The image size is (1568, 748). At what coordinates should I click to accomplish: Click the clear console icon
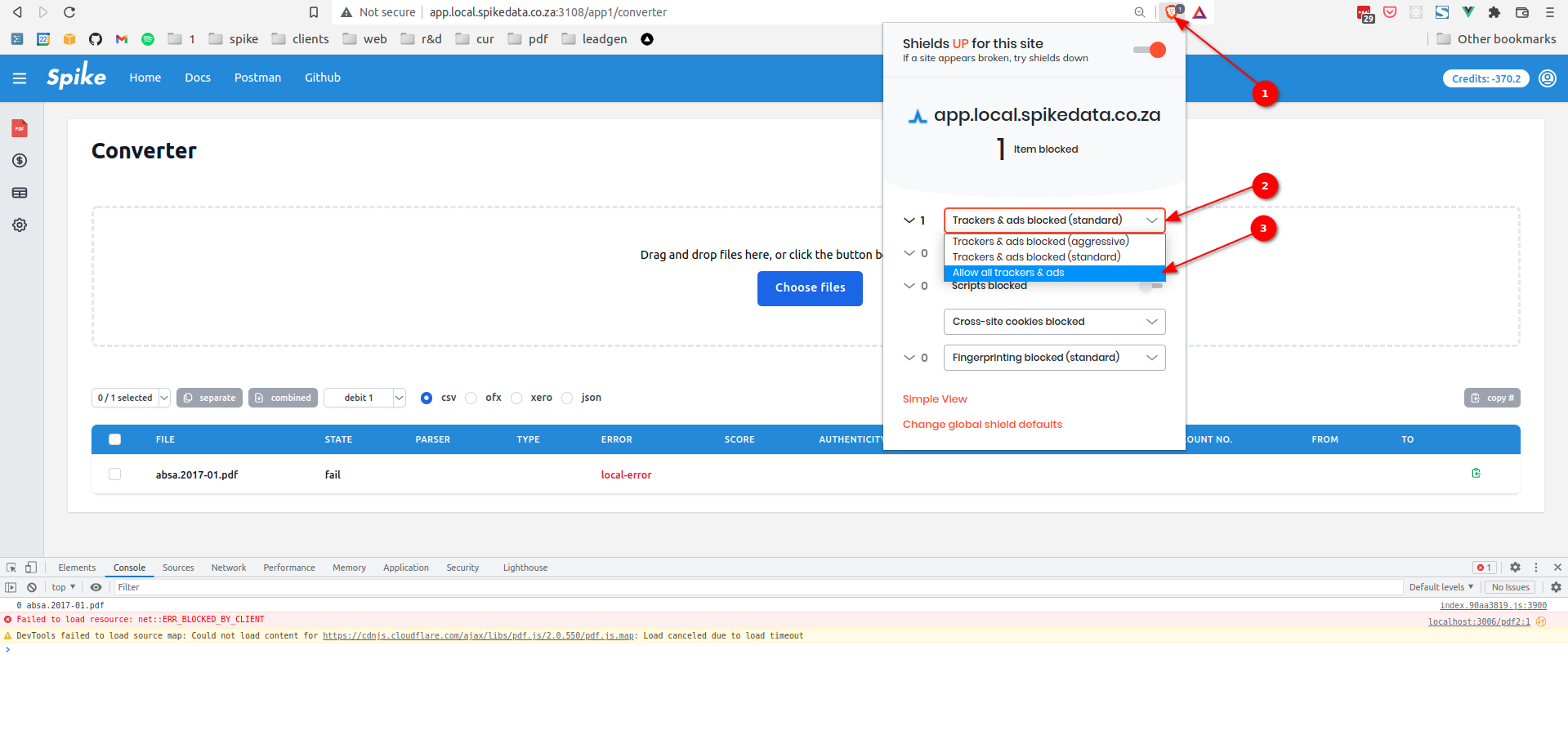[32, 587]
